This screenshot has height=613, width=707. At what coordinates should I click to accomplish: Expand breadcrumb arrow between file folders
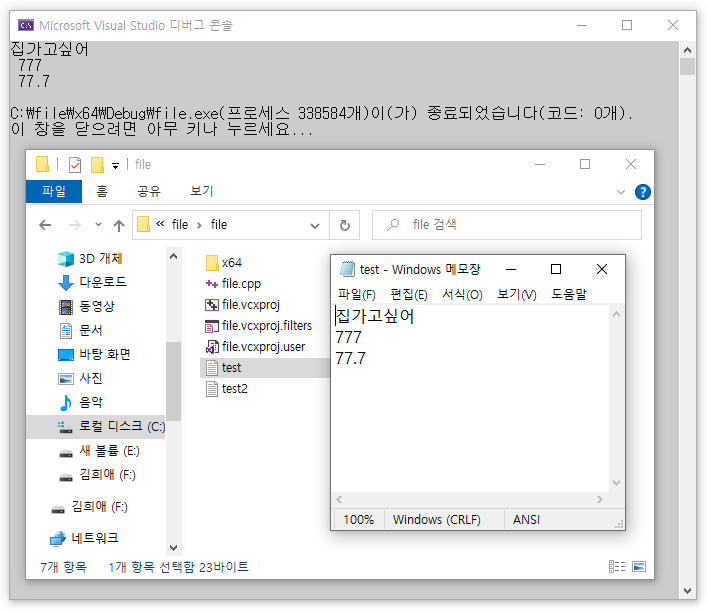[199, 225]
